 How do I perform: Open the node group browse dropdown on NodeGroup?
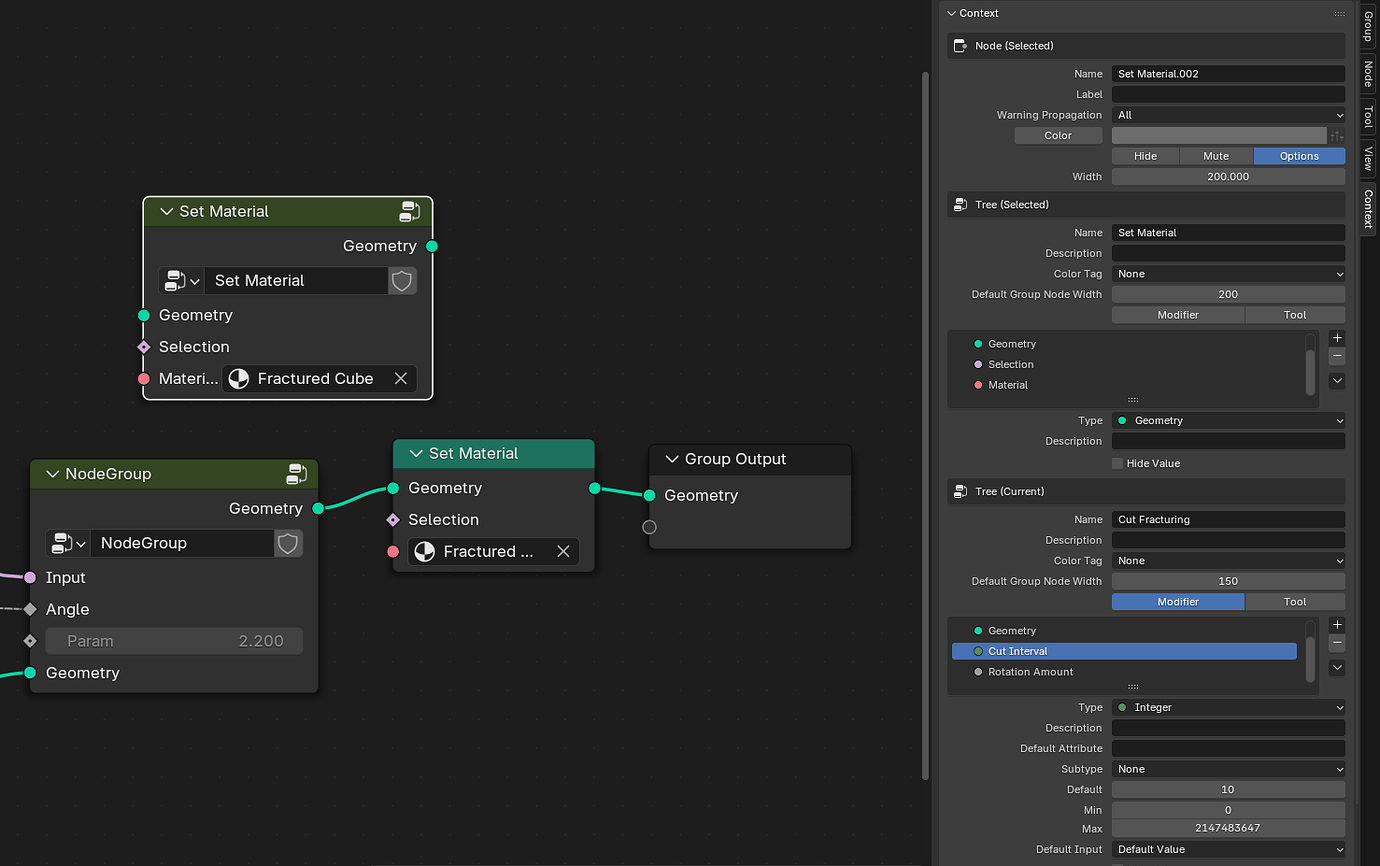(x=68, y=543)
